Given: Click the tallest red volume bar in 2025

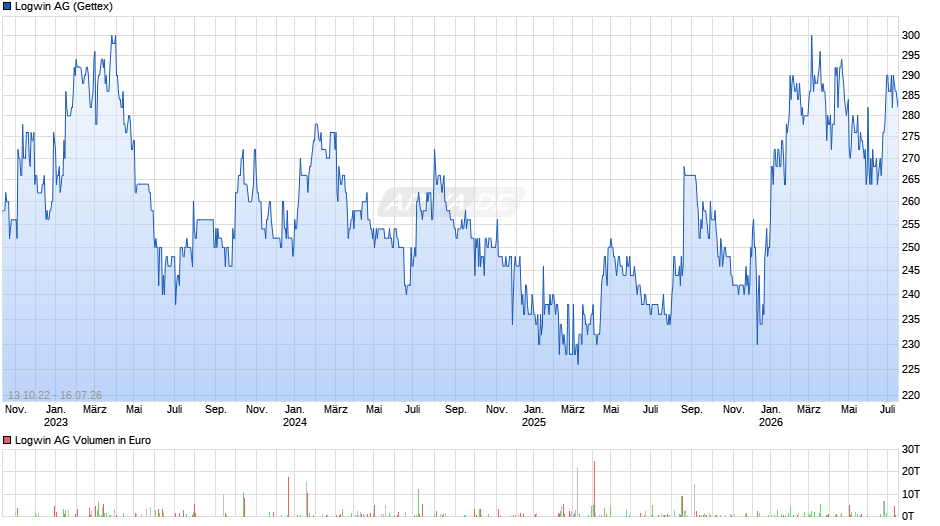Looking at the screenshot, I should (594, 489).
